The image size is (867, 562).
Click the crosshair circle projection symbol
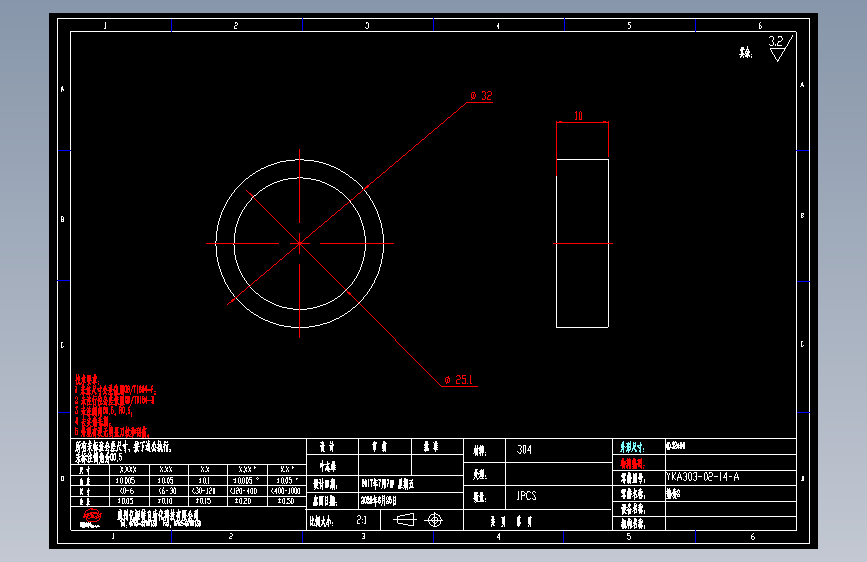click(x=435, y=520)
